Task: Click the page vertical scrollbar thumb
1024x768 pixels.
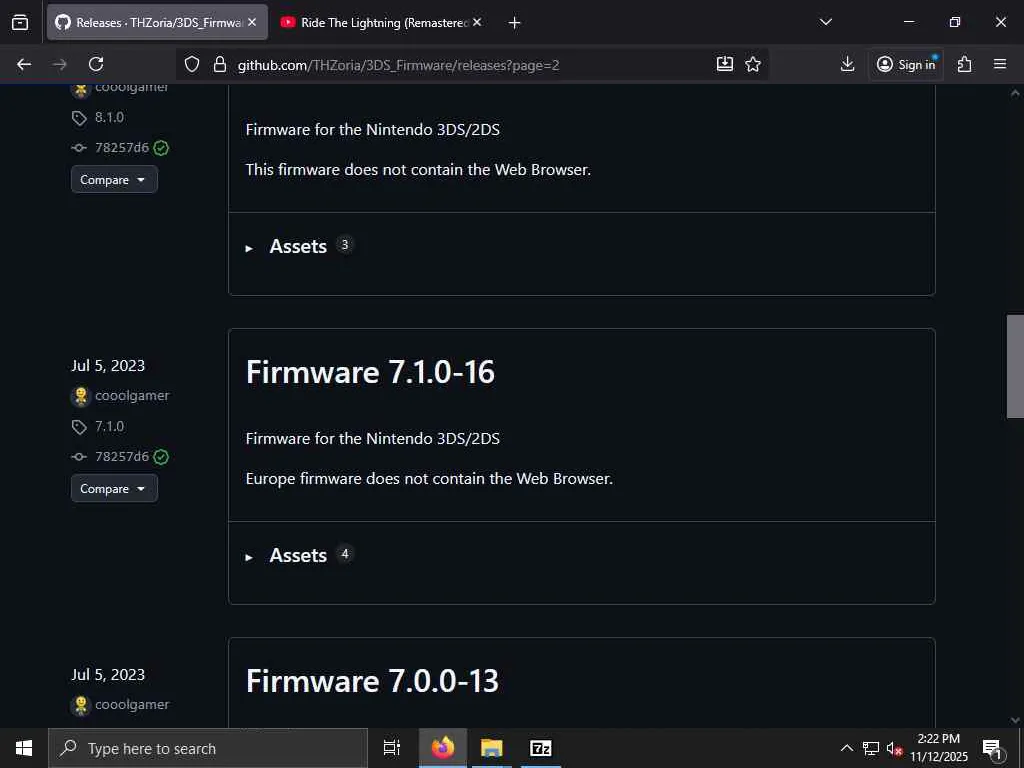Action: [x=1015, y=366]
